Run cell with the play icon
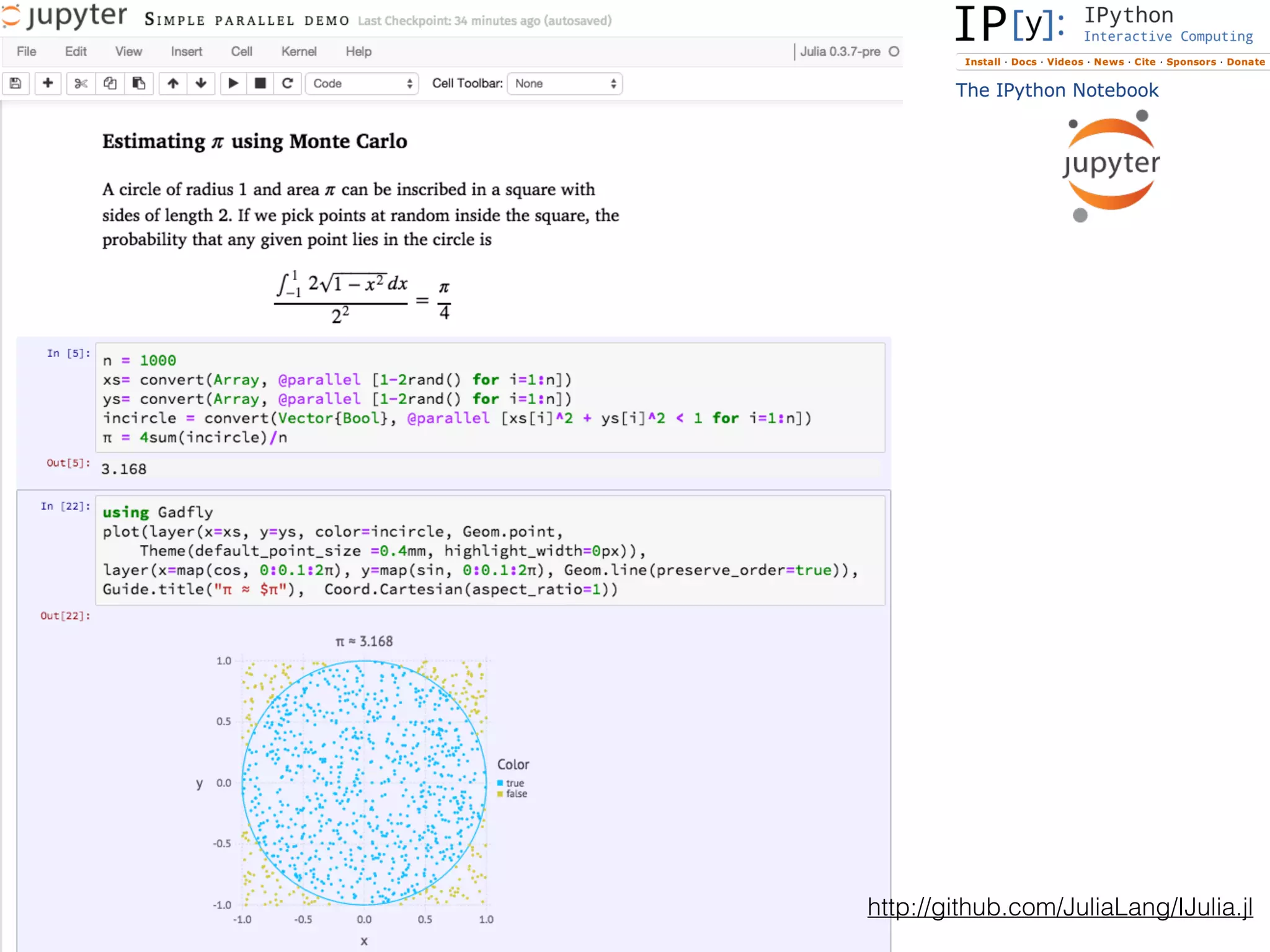Image resolution: width=1270 pixels, height=952 pixels. pos(233,84)
